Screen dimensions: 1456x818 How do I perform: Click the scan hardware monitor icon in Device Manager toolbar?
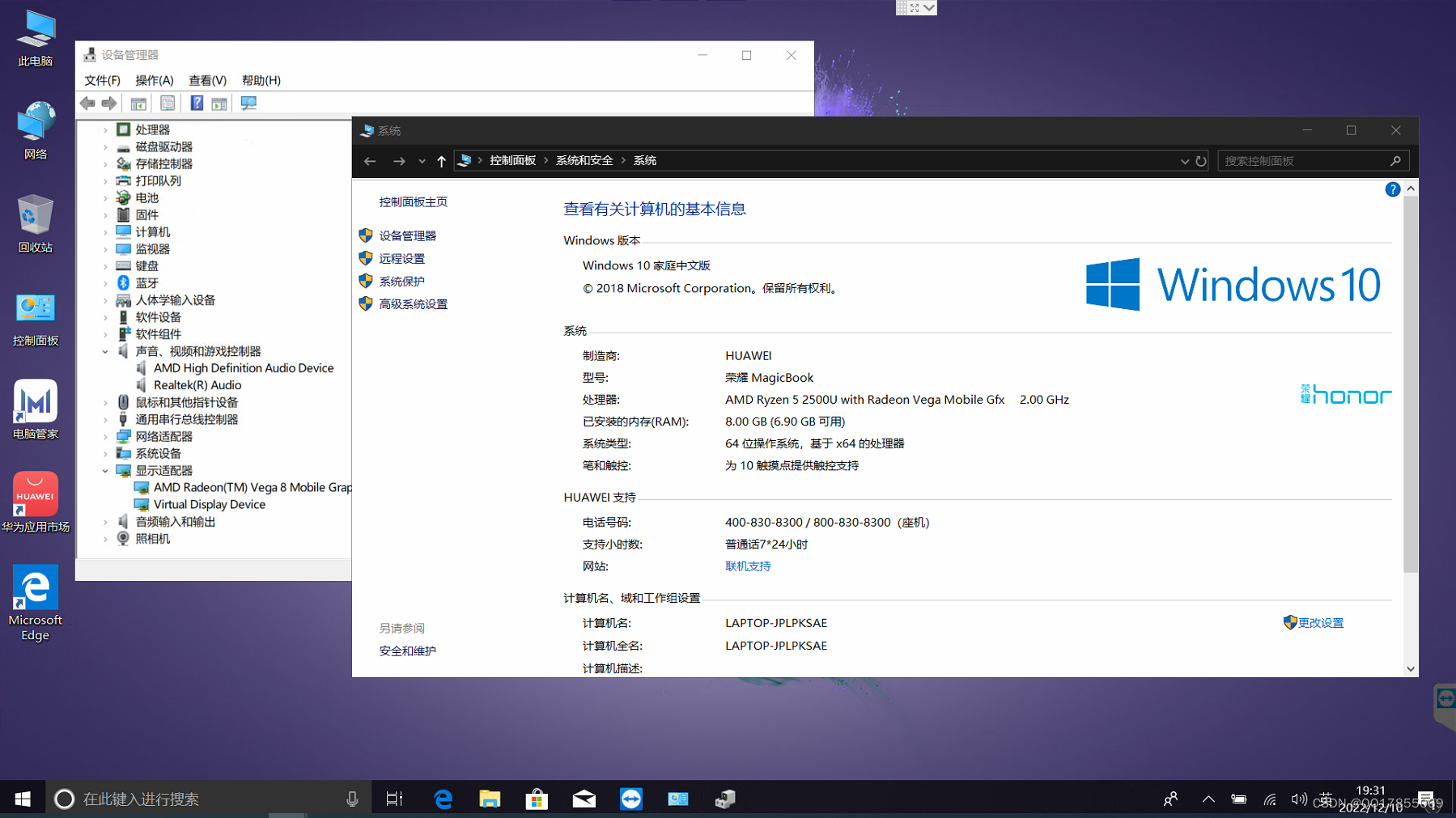(248, 104)
